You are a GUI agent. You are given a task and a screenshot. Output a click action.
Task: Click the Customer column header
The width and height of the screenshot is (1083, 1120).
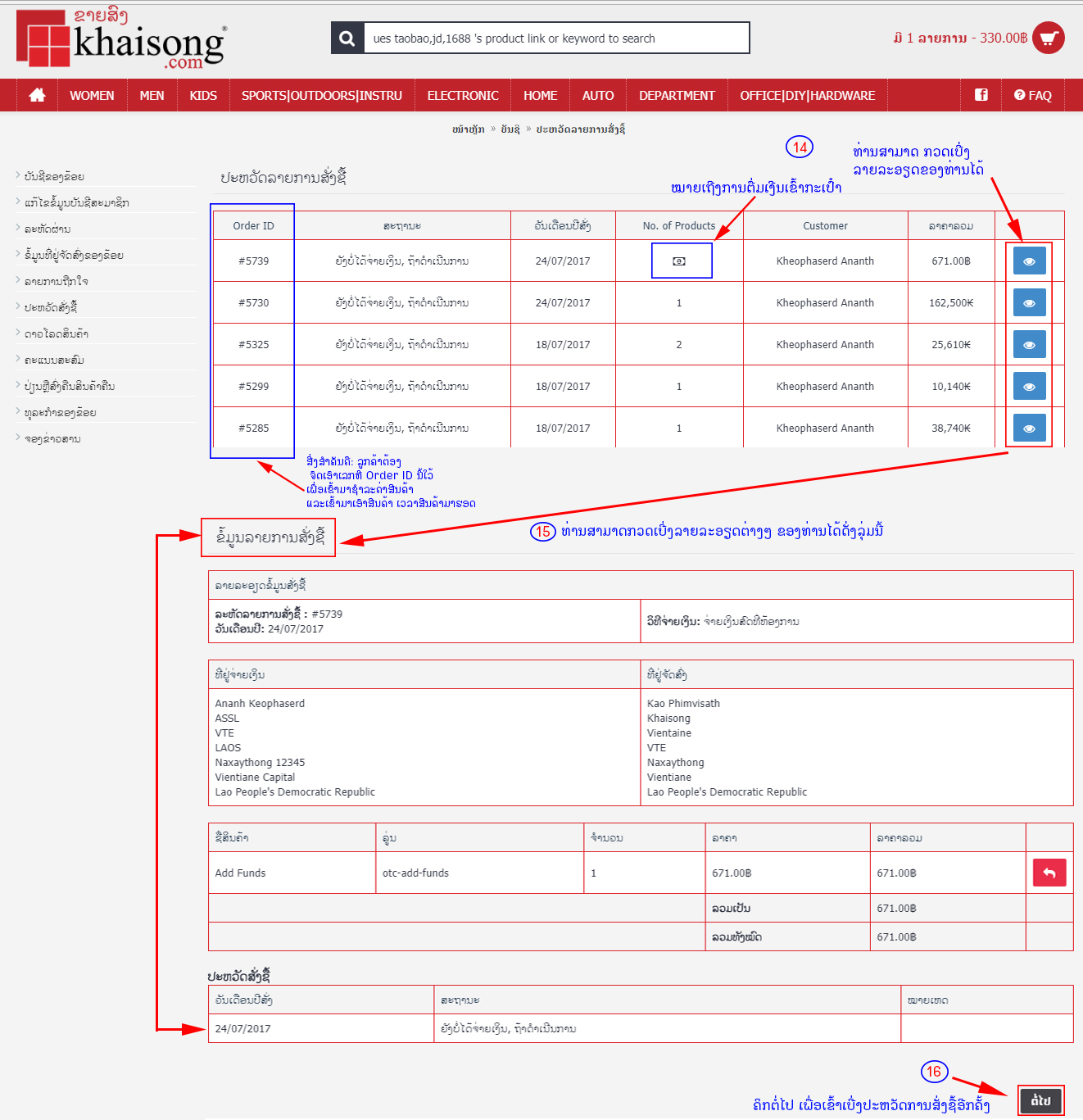pyautogui.click(x=826, y=226)
